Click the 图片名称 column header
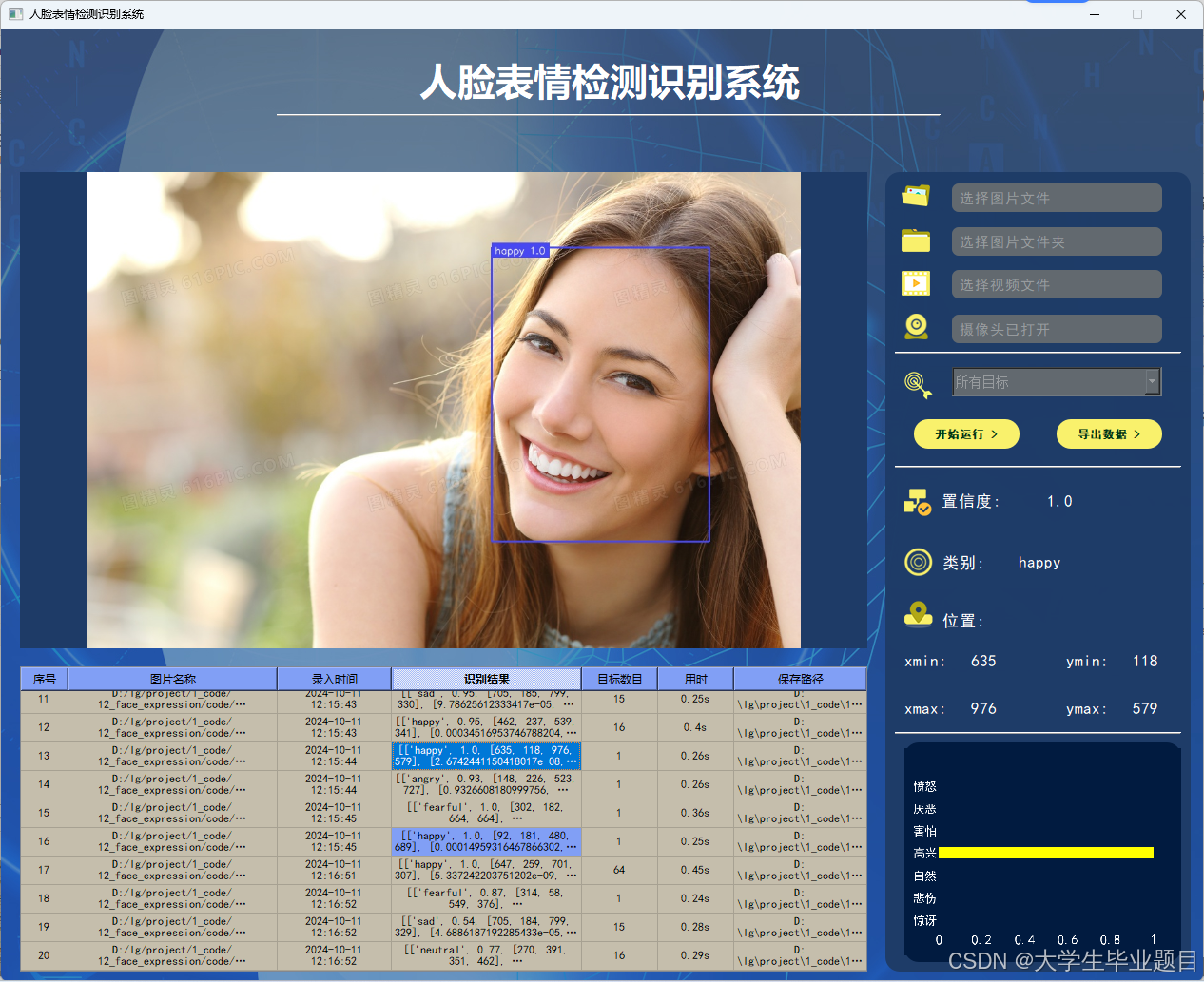Image resolution: width=1204 pixels, height=982 pixels. tap(172, 679)
